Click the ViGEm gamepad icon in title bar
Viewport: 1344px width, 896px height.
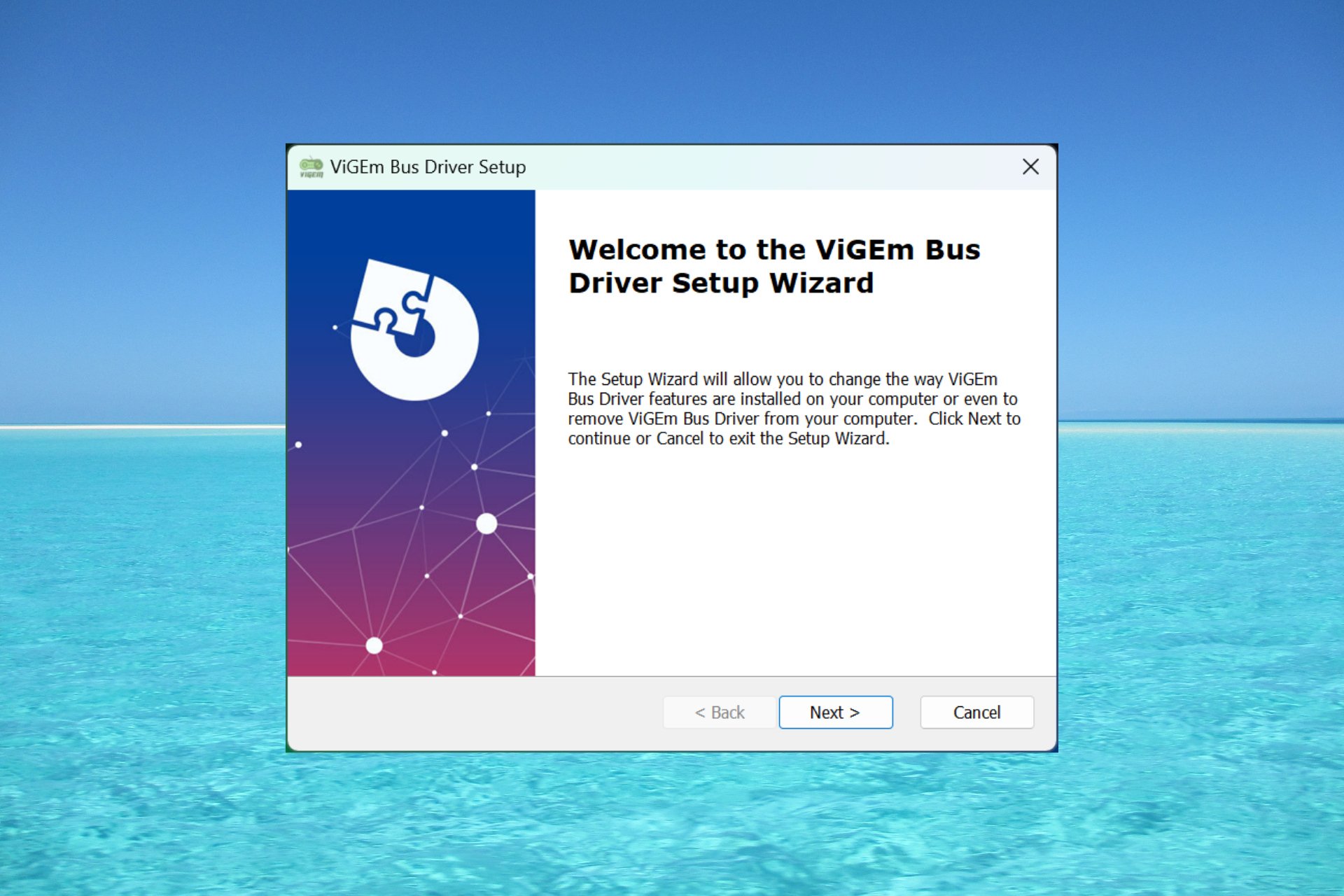click(311, 167)
